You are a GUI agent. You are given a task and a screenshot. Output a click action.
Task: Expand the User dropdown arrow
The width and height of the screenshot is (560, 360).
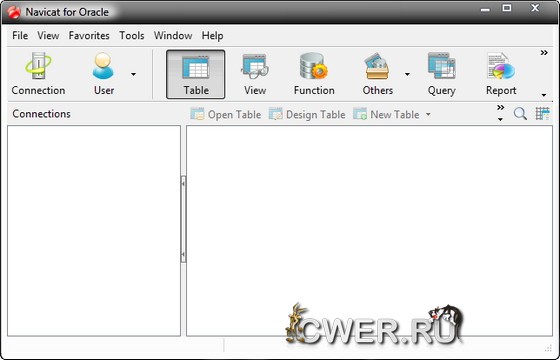tap(133, 74)
